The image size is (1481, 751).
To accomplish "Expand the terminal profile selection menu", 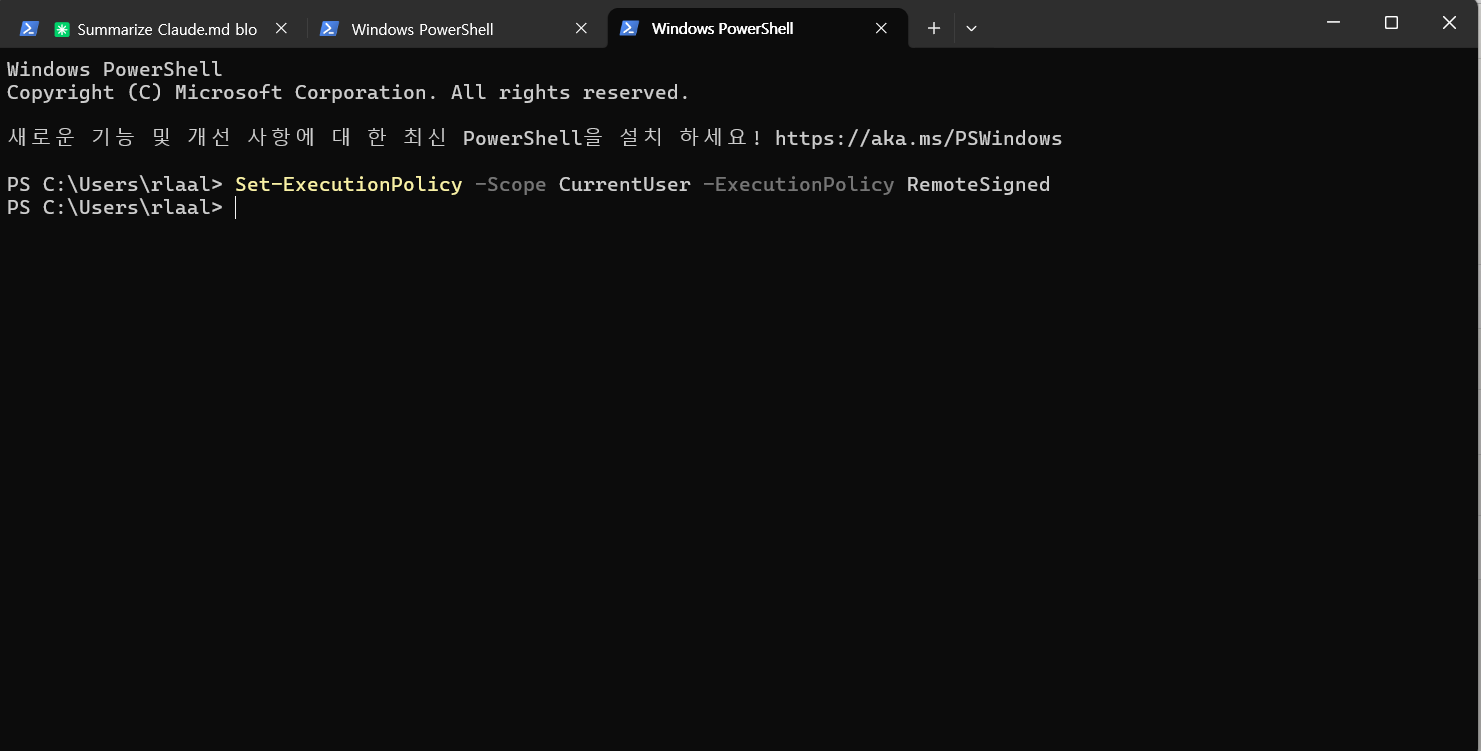I will point(971,28).
